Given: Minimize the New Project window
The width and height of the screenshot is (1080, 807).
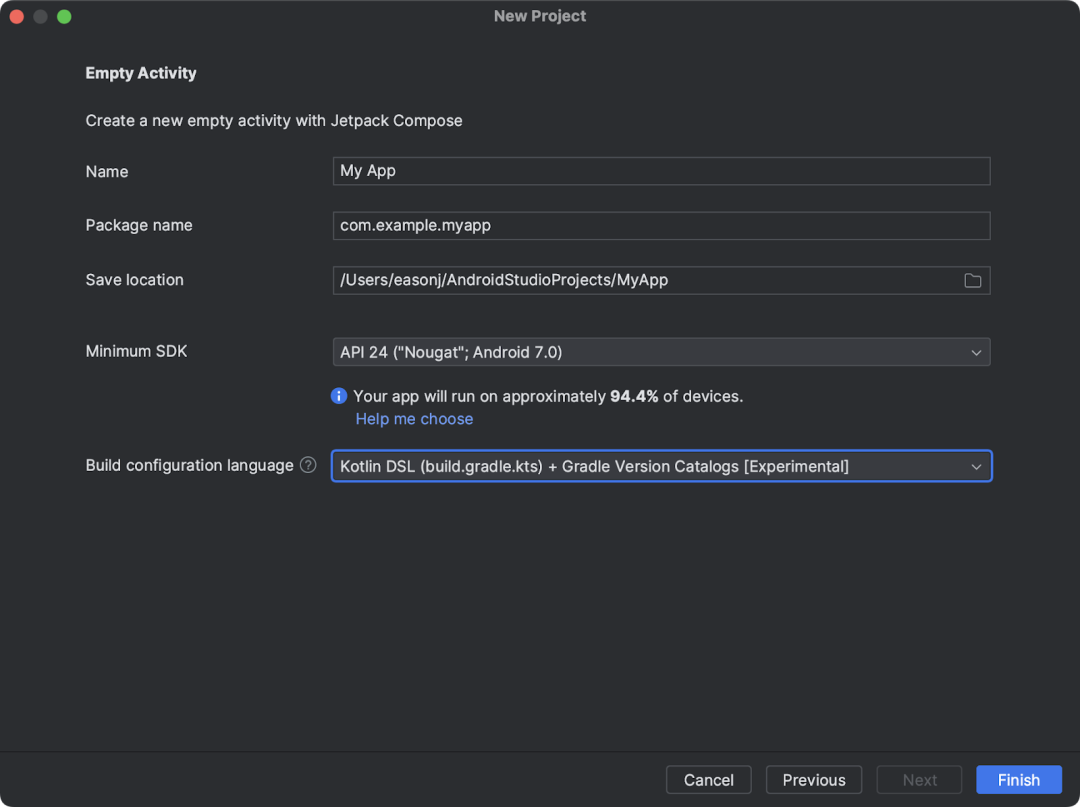Looking at the screenshot, I should 40,16.
